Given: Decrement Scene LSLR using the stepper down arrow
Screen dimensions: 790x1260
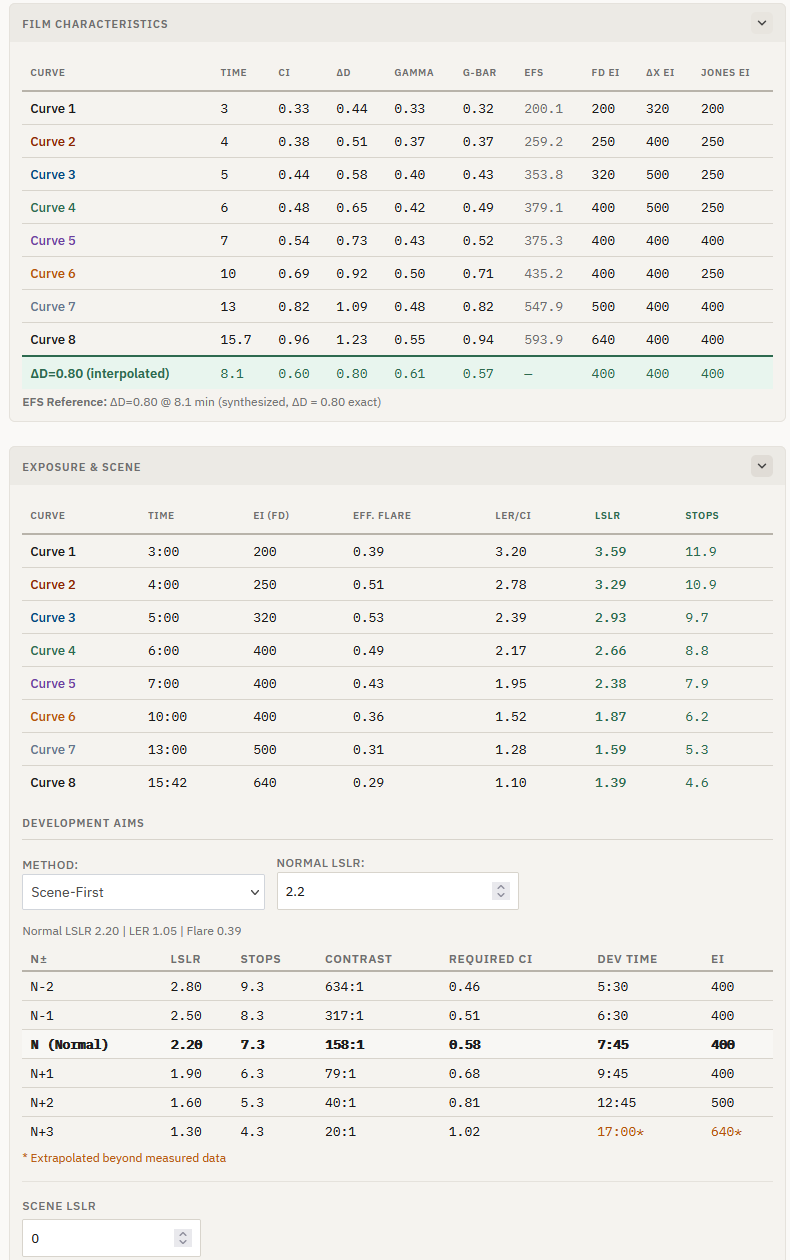Looking at the screenshot, I should click(x=183, y=1243).
